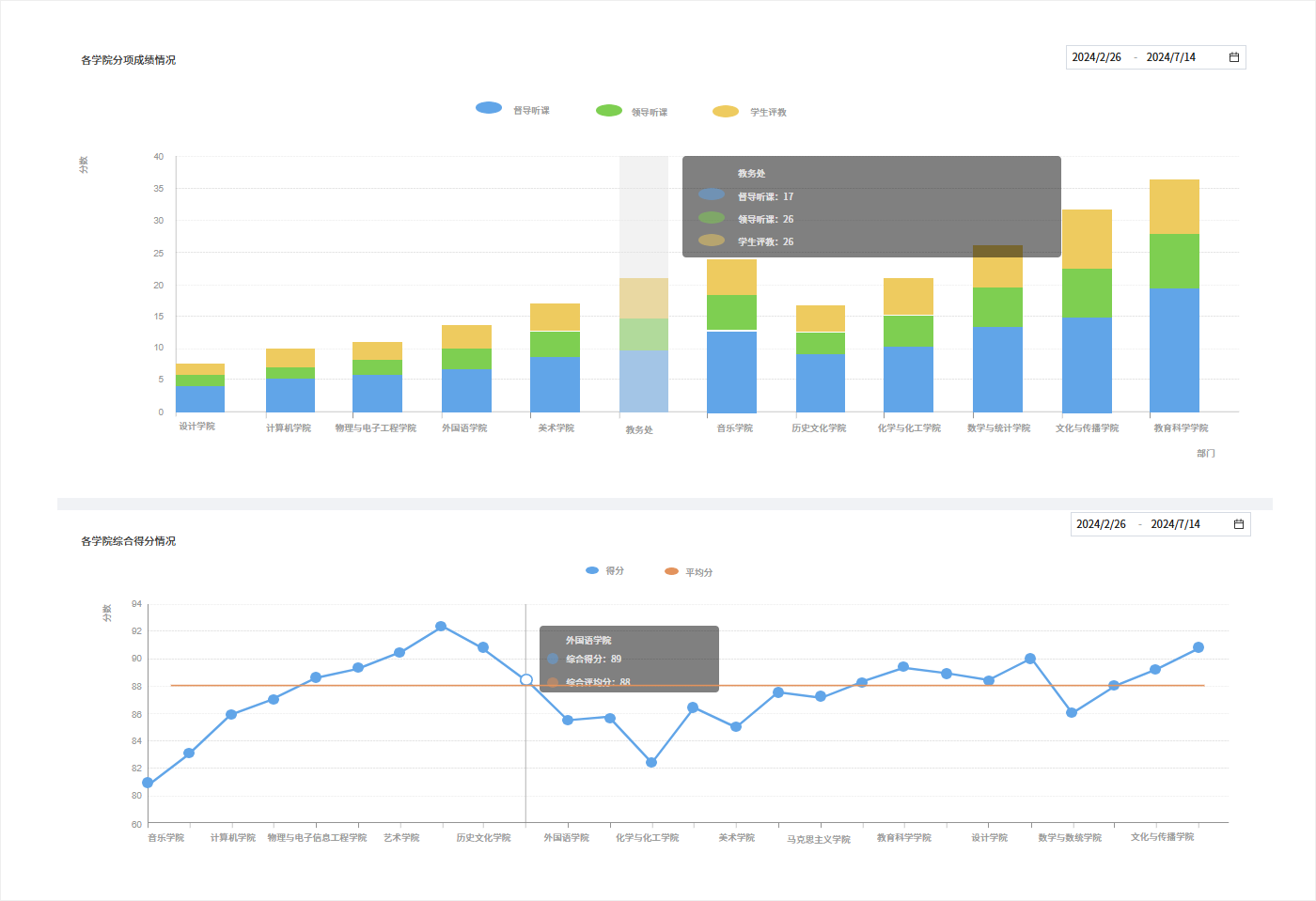This screenshot has height=901, width=1316.
Task: Toggle 领导听课 green legend marker
Action: point(609,111)
